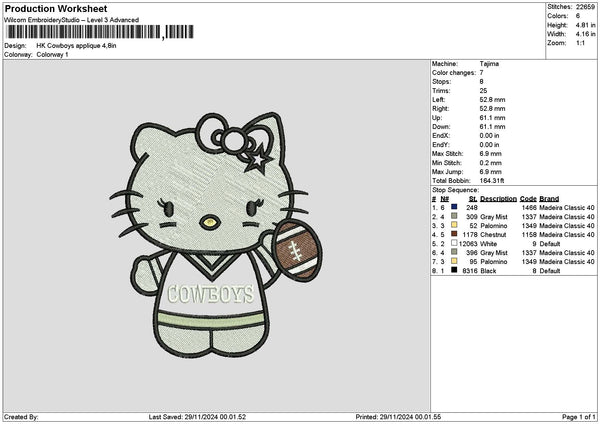
Task: Select the White color swatch in stop 5
Action: (x=454, y=243)
